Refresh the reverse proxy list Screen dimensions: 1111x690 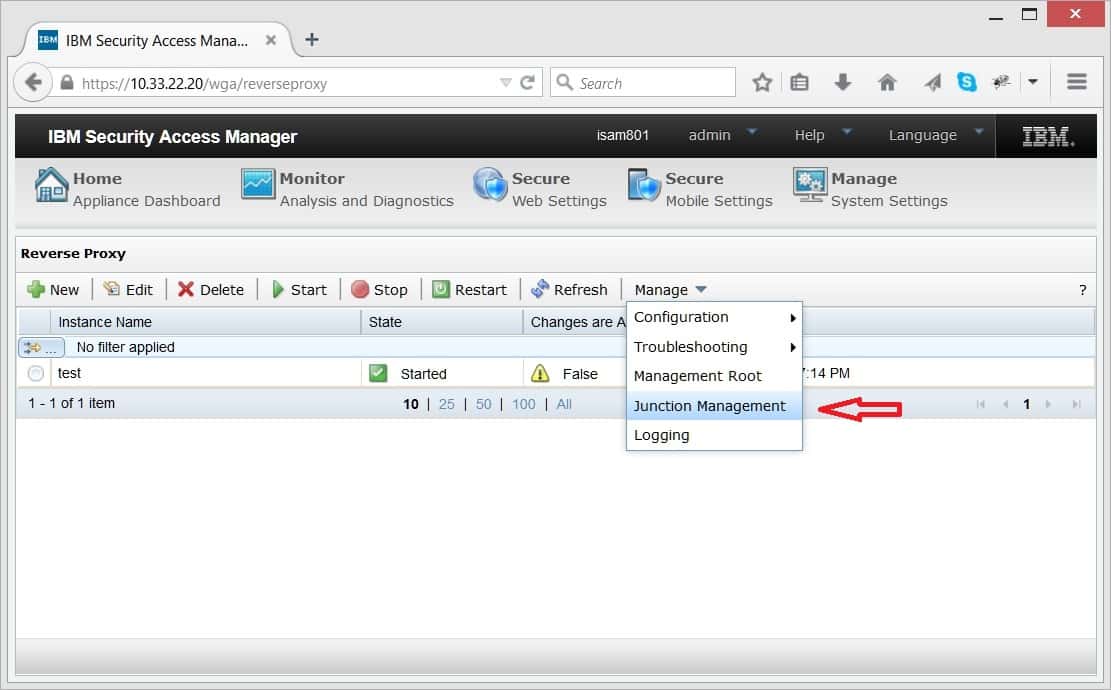click(x=570, y=289)
